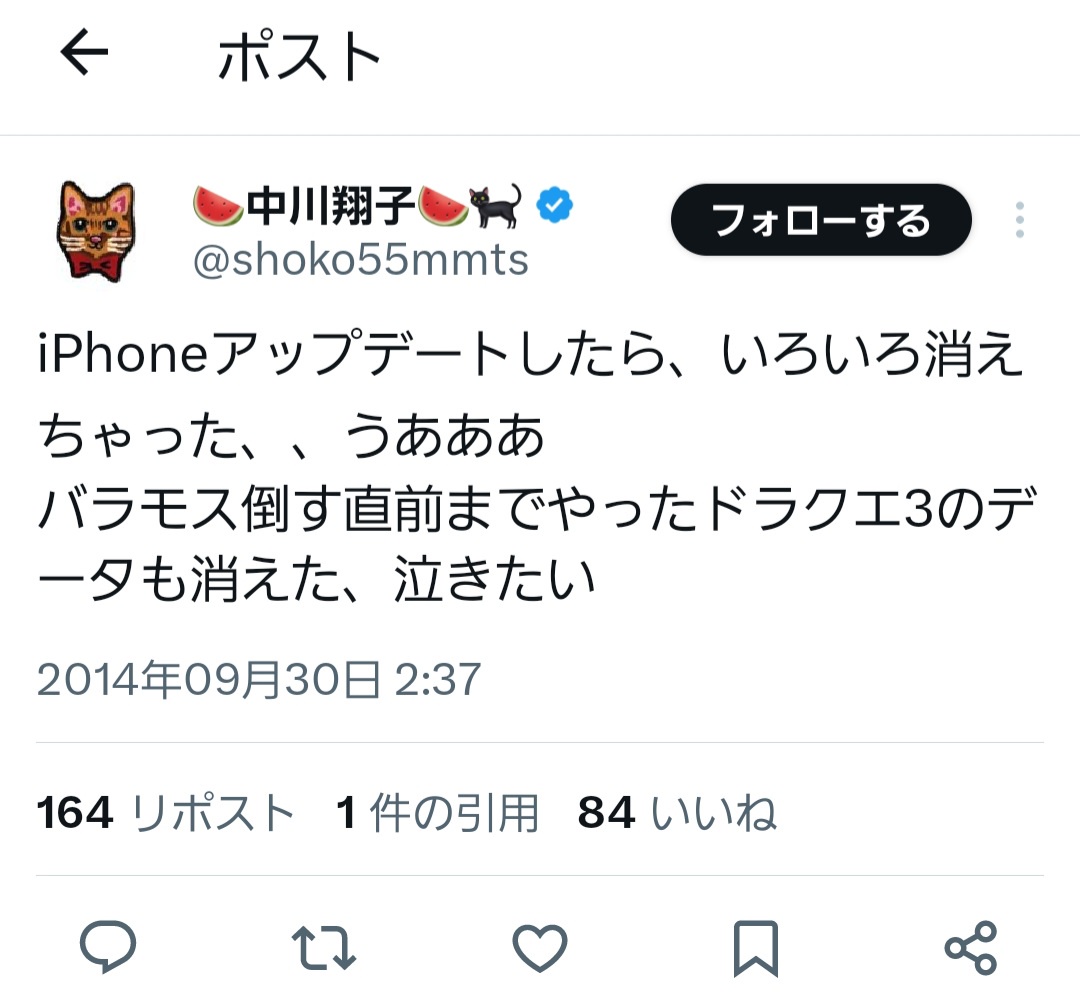View the 164 リポスト list
Viewport: 1080px width, 1008px height.
166,812
